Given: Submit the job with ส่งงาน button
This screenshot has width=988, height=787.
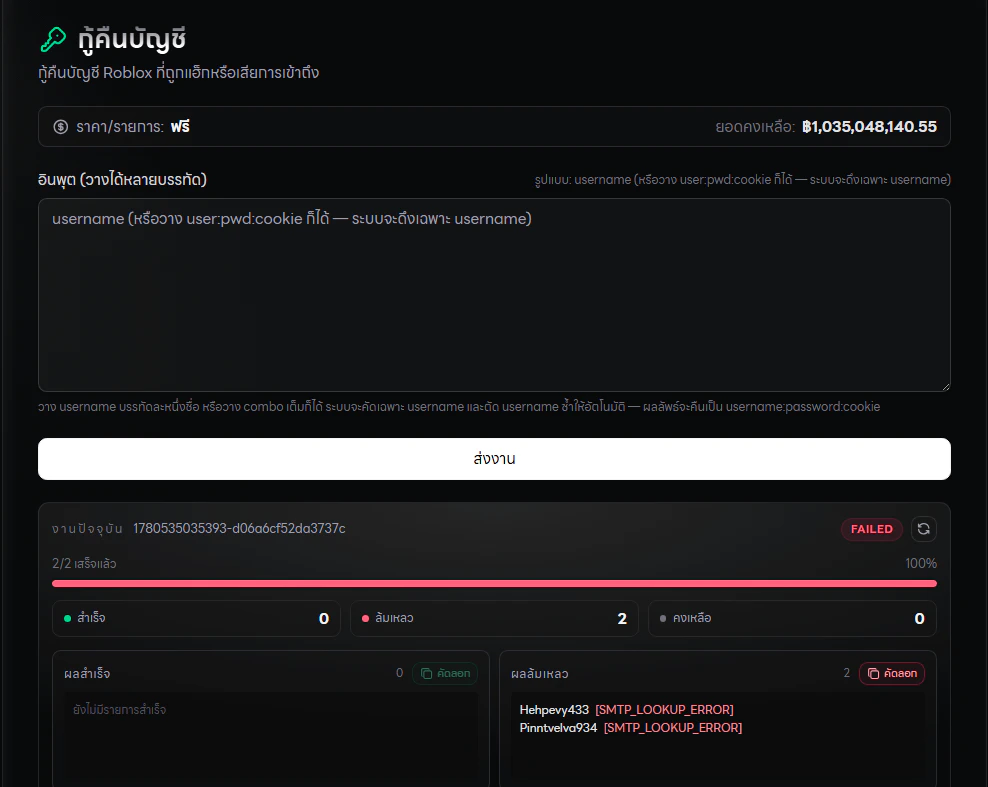Looking at the screenshot, I should pyautogui.click(x=494, y=459).
